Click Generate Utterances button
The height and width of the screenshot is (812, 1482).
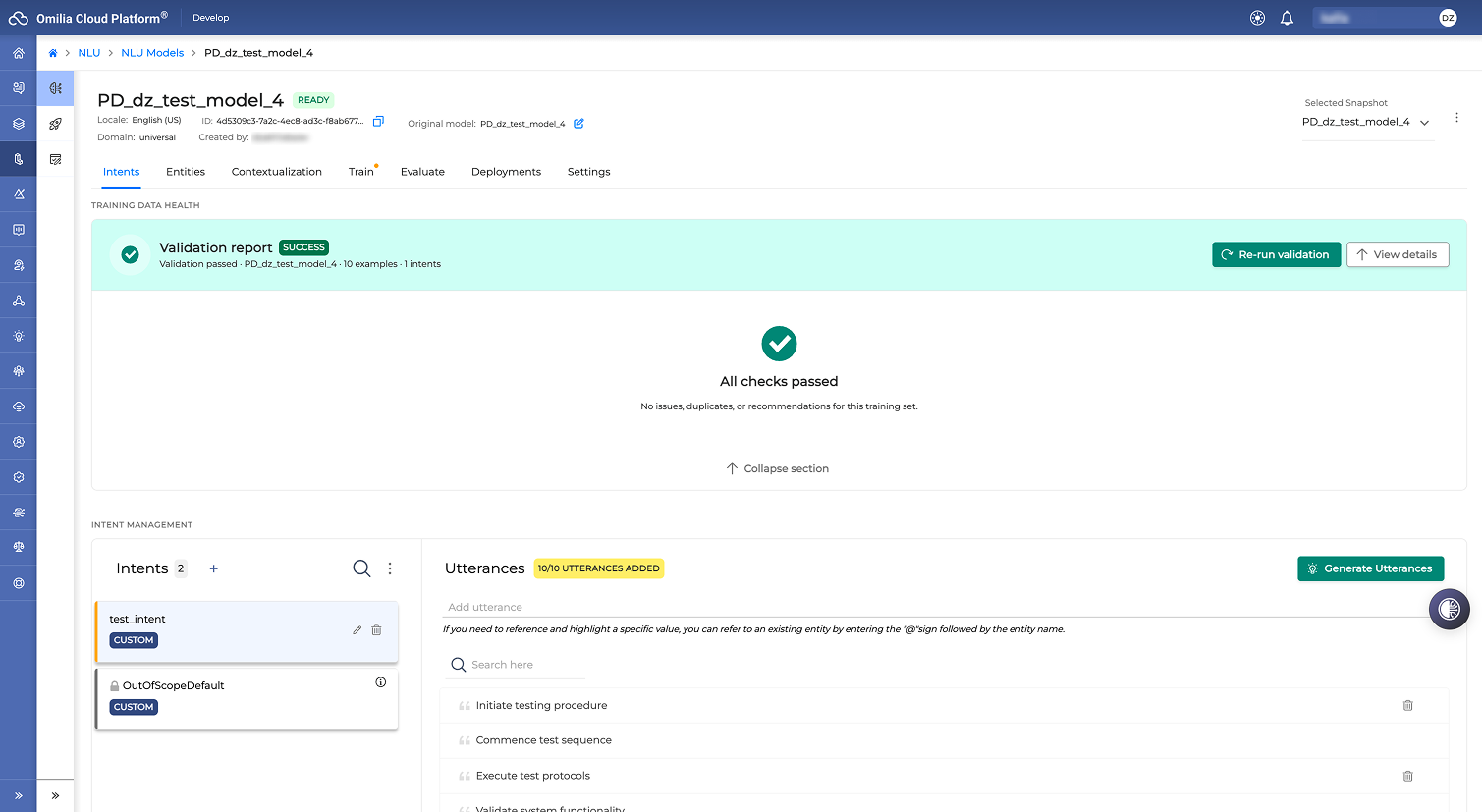(x=1370, y=568)
